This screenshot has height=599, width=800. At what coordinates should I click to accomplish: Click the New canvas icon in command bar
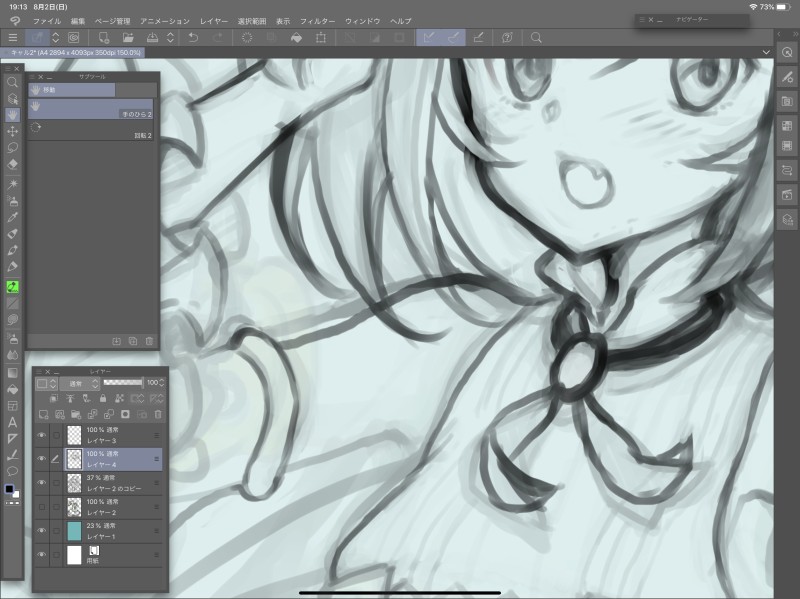click(x=104, y=38)
